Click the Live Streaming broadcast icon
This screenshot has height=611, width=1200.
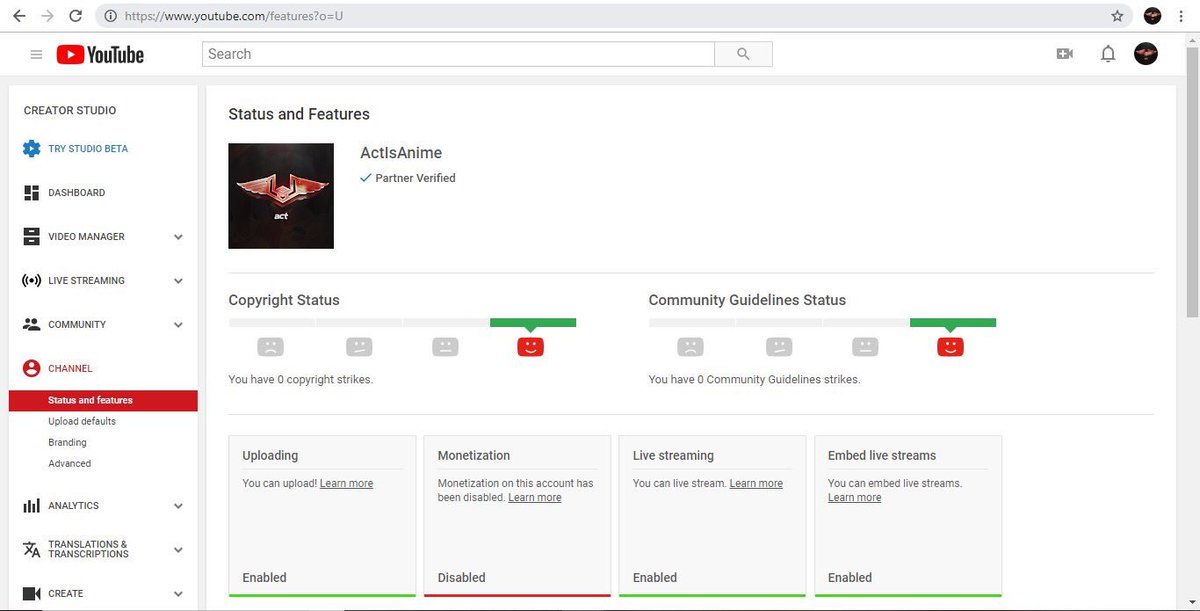(x=31, y=281)
